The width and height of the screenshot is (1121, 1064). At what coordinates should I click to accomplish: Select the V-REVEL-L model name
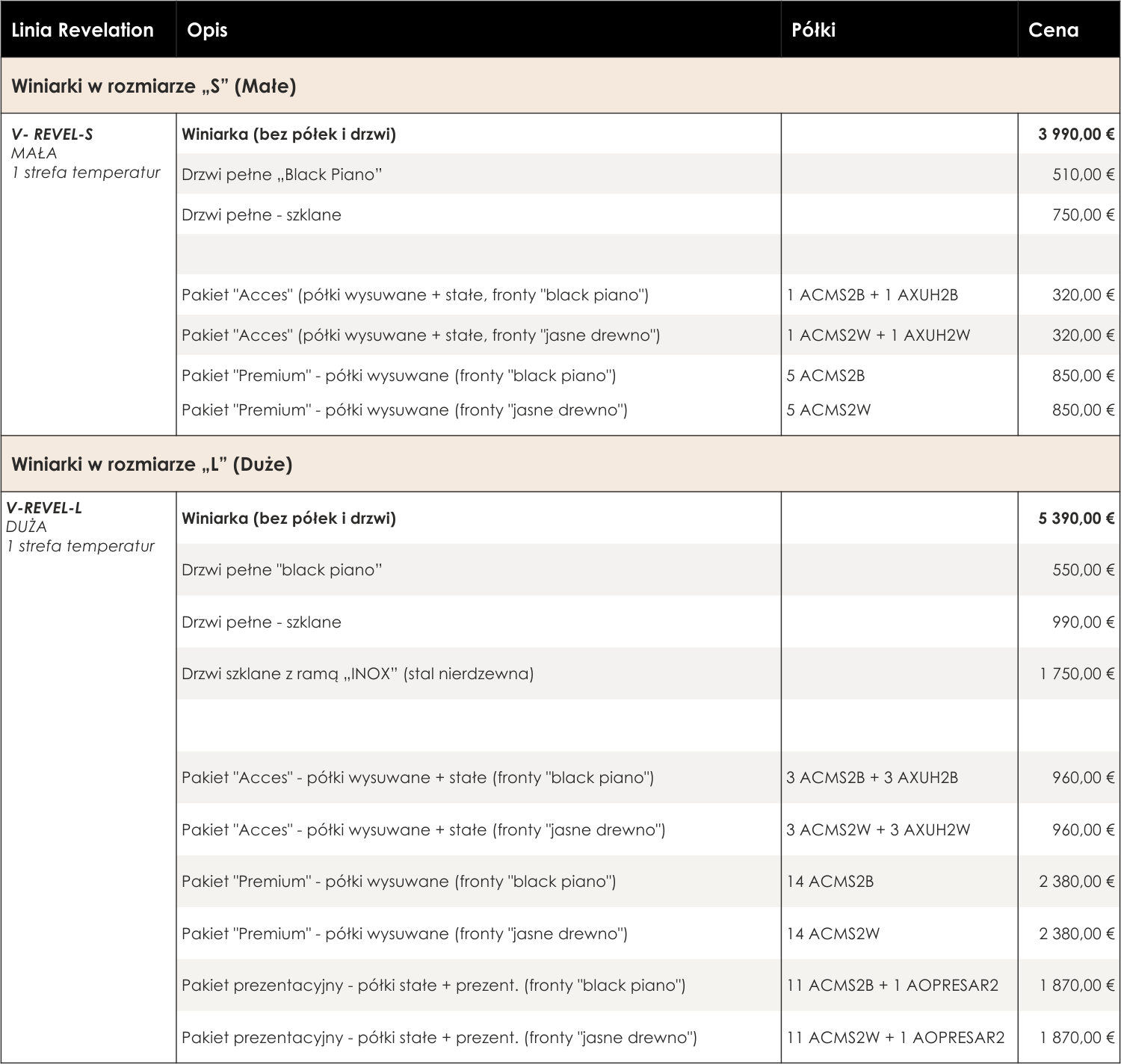[x=44, y=508]
